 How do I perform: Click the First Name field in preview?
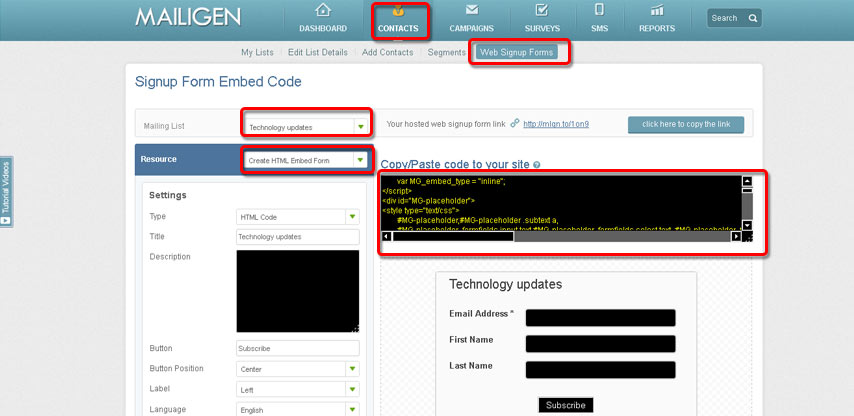(600, 344)
